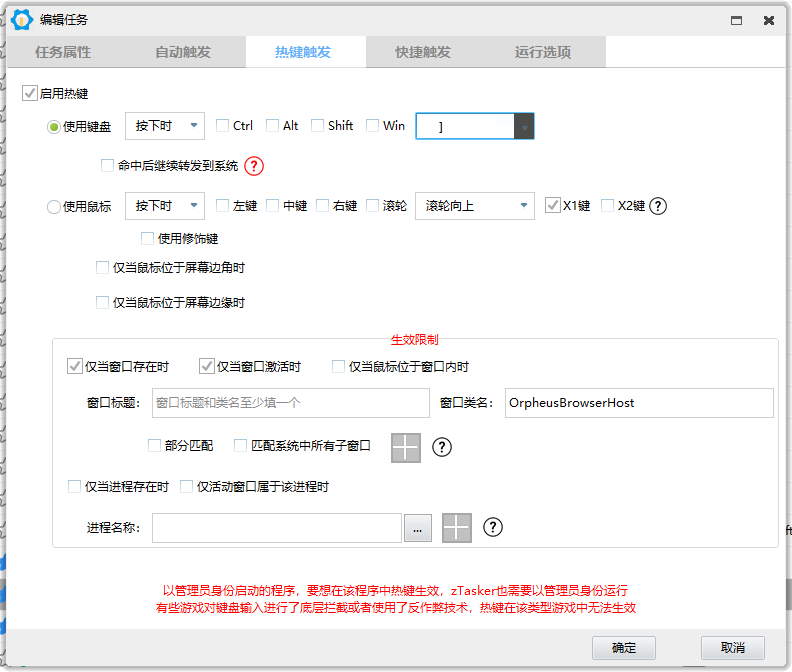
Task: Open the keyboard 按下时 trigger dropdown
Action: pyautogui.click(x=165, y=126)
